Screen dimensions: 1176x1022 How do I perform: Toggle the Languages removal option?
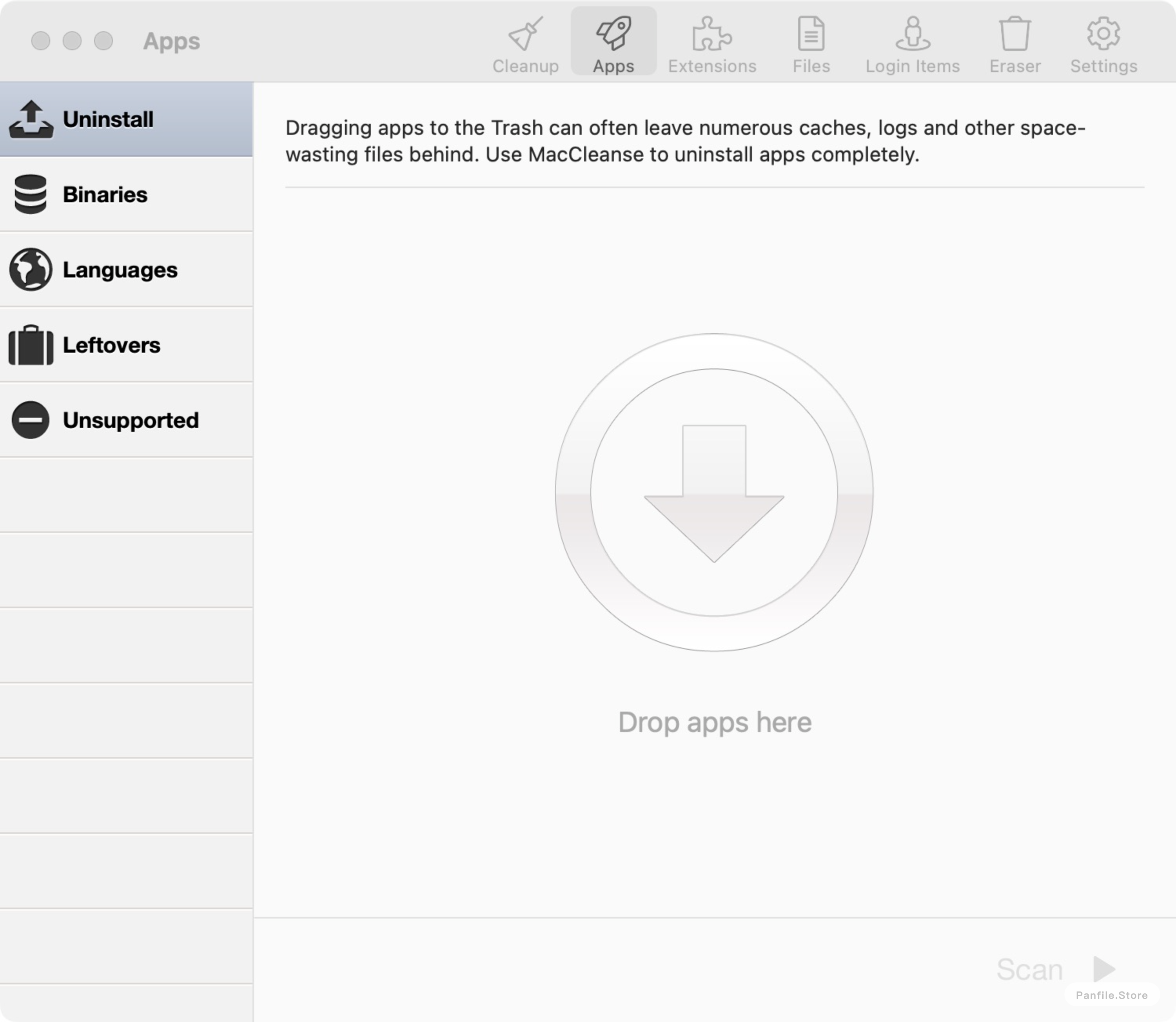(x=128, y=269)
